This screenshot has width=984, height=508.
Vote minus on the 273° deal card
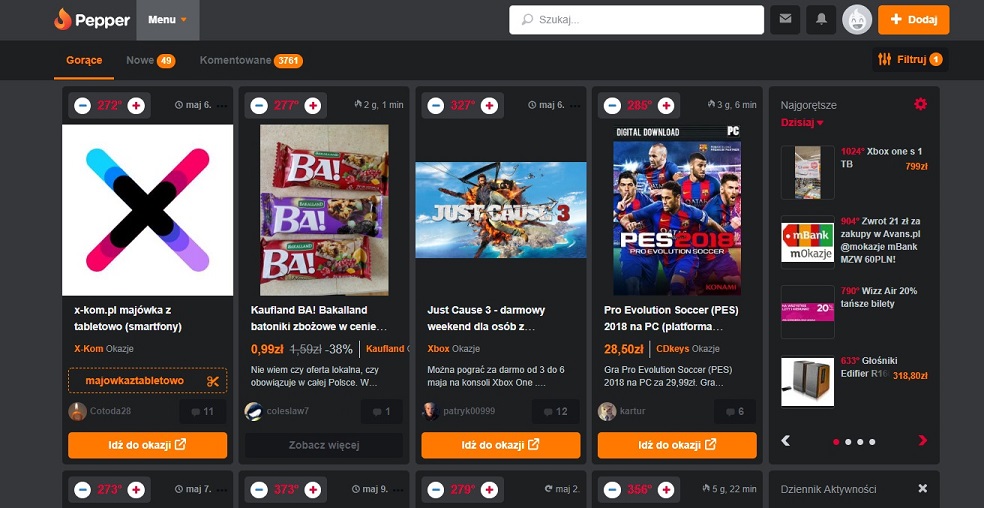(x=82, y=490)
